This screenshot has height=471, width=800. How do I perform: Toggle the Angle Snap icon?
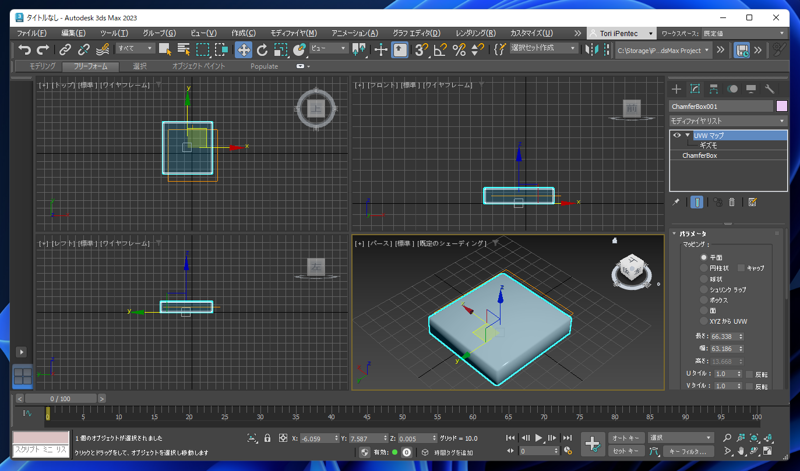(440, 49)
